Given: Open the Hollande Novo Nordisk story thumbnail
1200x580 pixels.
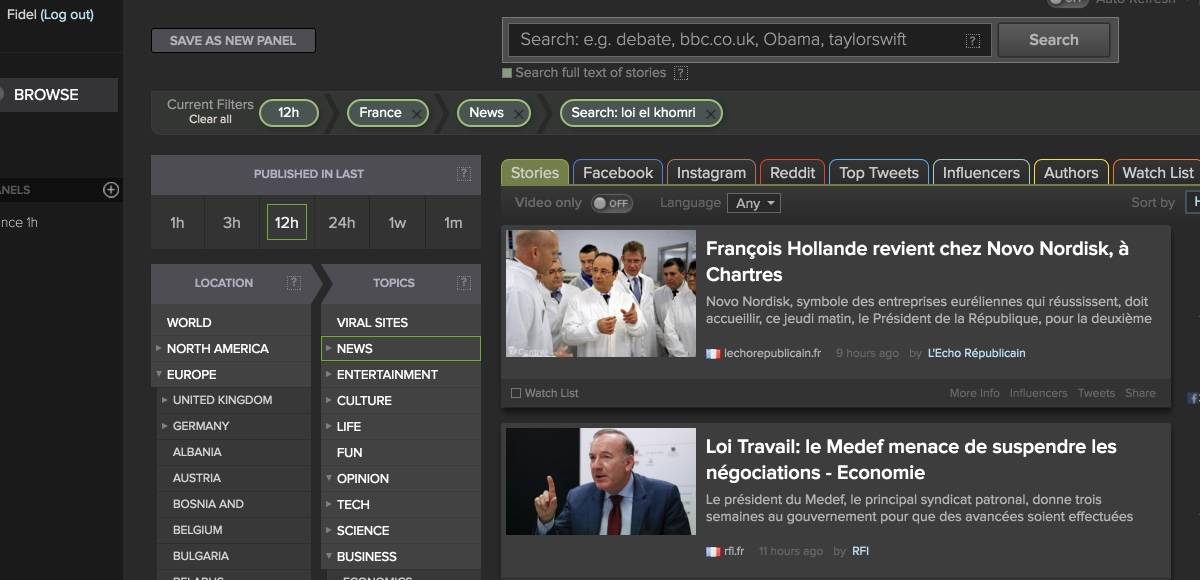Looking at the screenshot, I should (601, 294).
